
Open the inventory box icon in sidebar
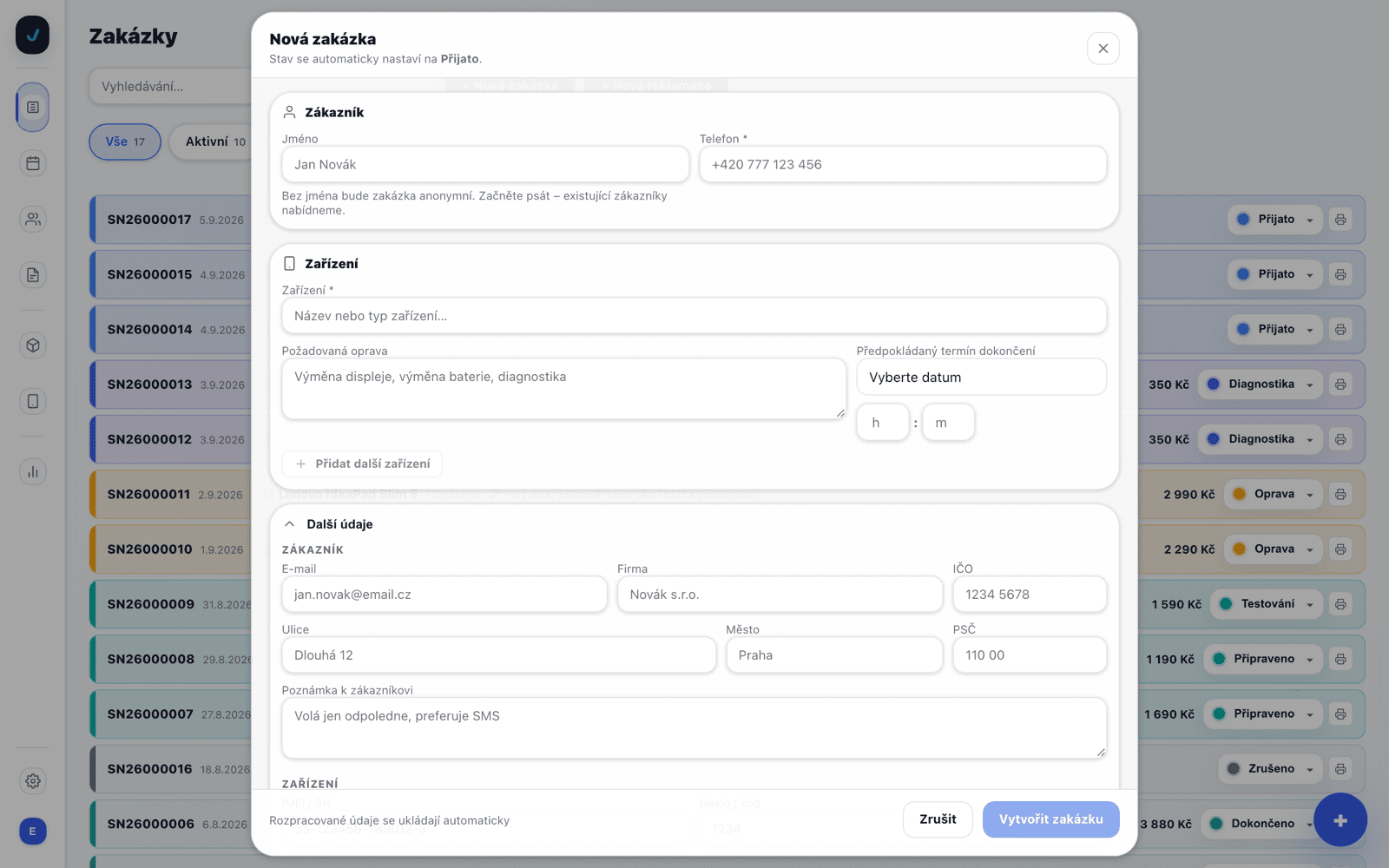point(33,345)
